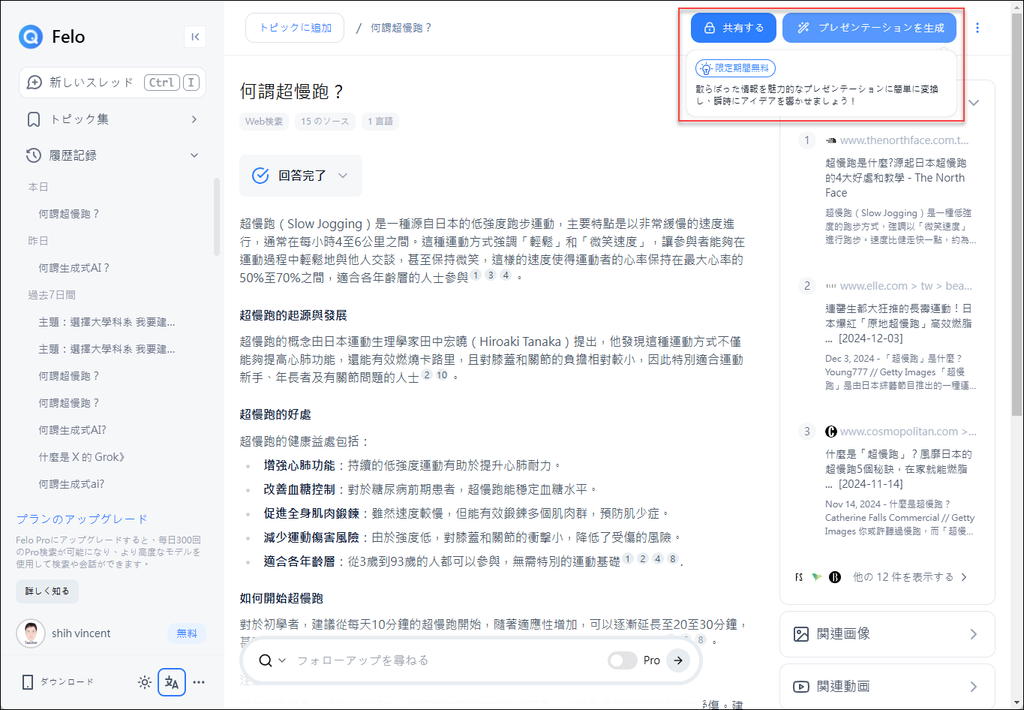Click the 共有する share button
Screen dimensions: 1024x710
coord(733,28)
